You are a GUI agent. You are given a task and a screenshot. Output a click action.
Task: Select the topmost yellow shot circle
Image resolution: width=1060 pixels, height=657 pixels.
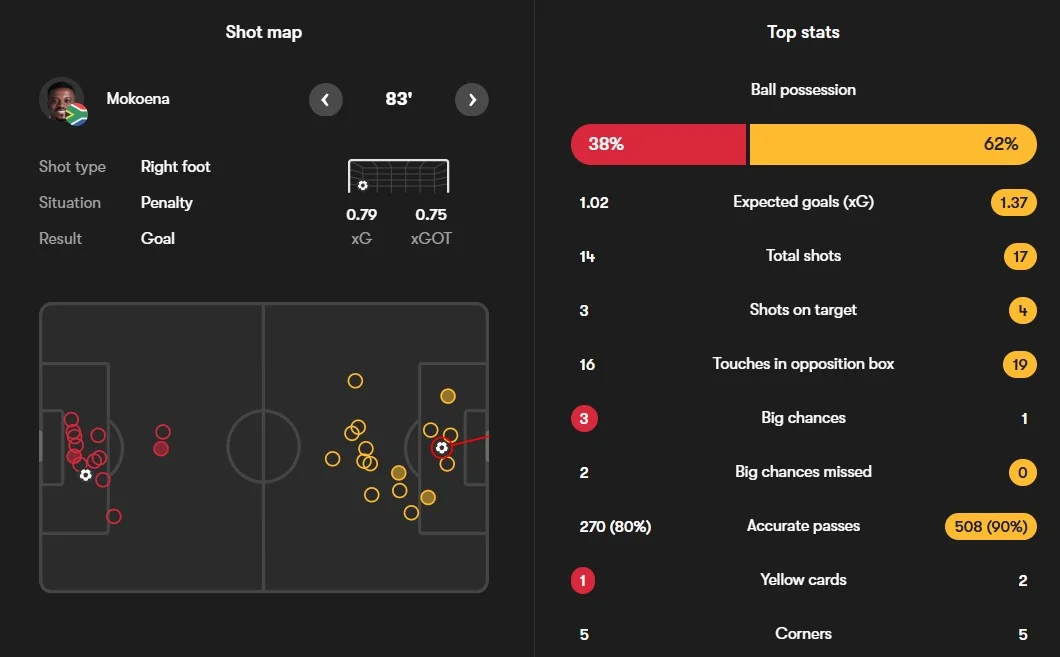pyautogui.click(x=355, y=381)
